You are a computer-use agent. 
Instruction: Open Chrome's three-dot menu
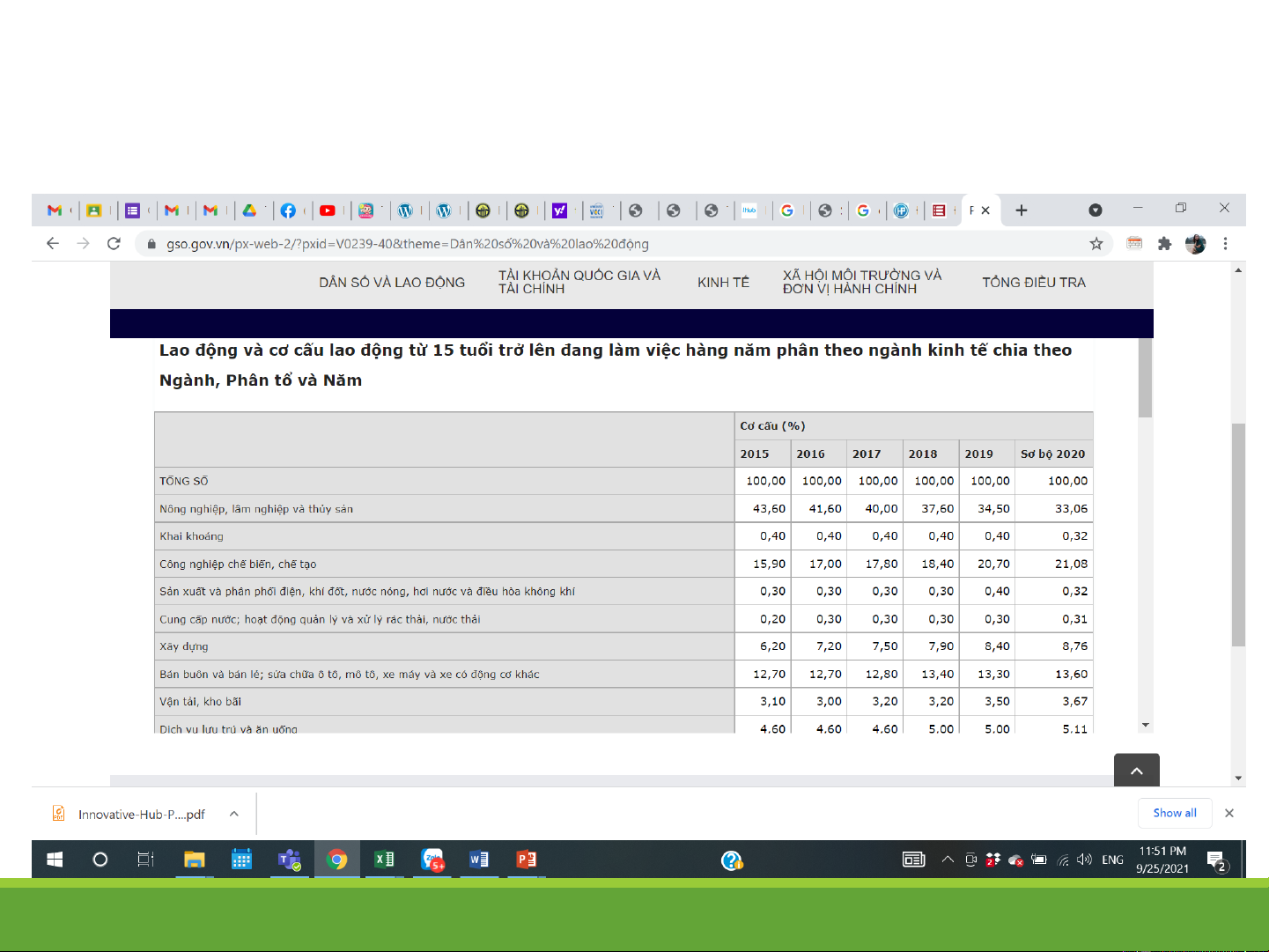[x=1225, y=244]
